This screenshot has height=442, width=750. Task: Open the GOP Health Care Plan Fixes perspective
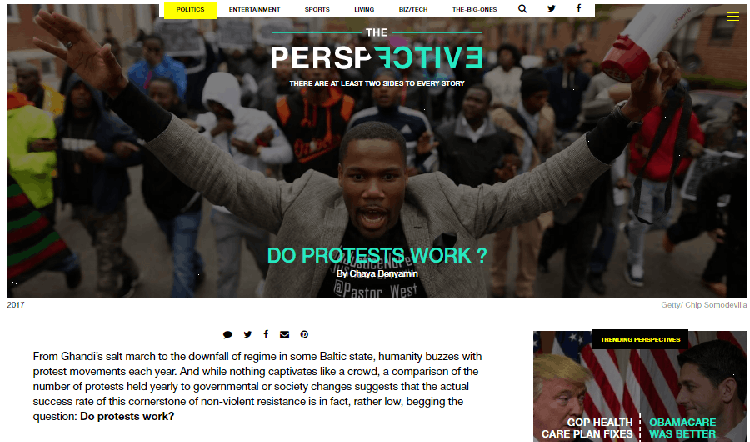coord(587,428)
